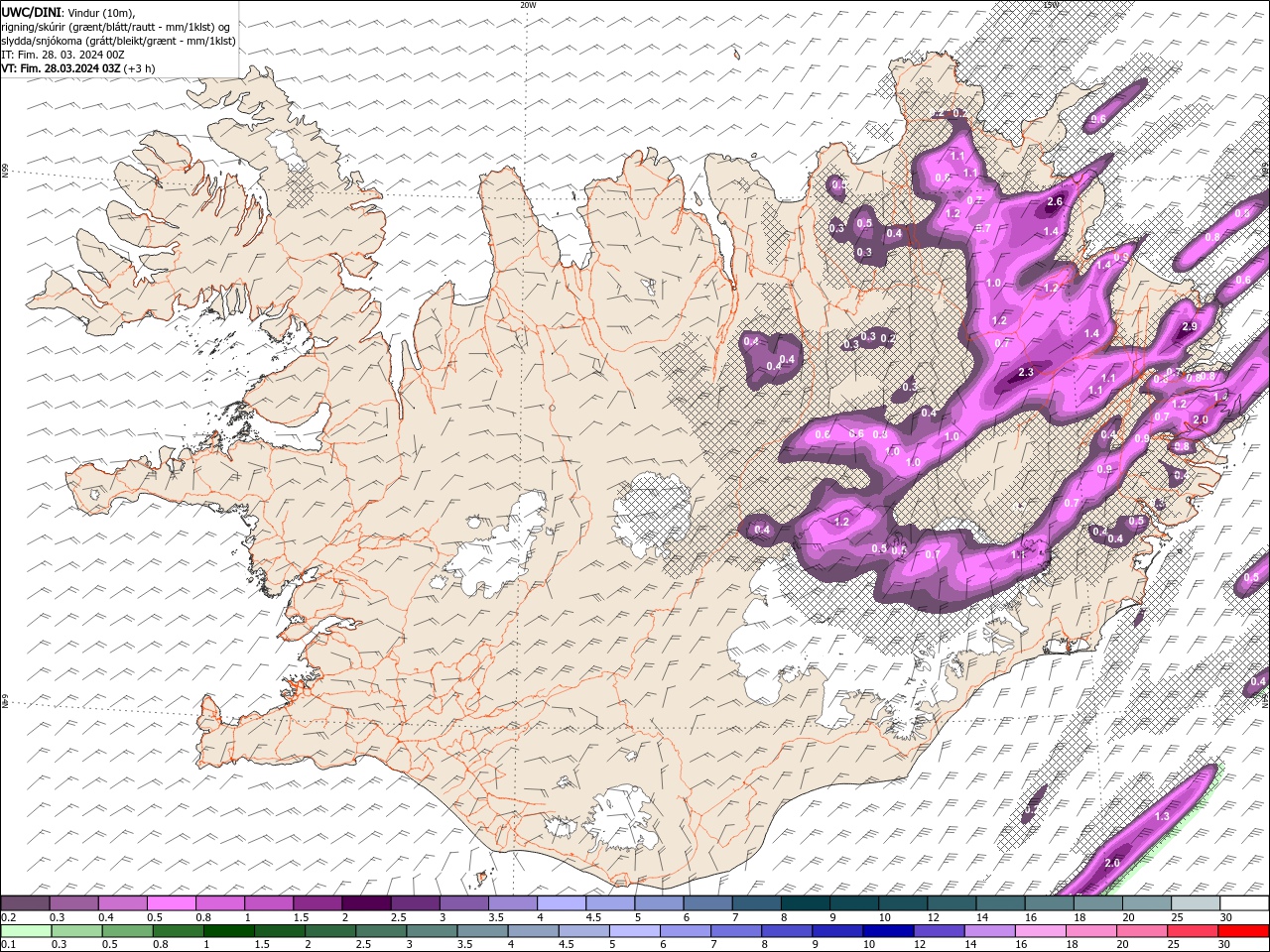Select the top-row legend swatch labeled 0.4

(x=122, y=903)
